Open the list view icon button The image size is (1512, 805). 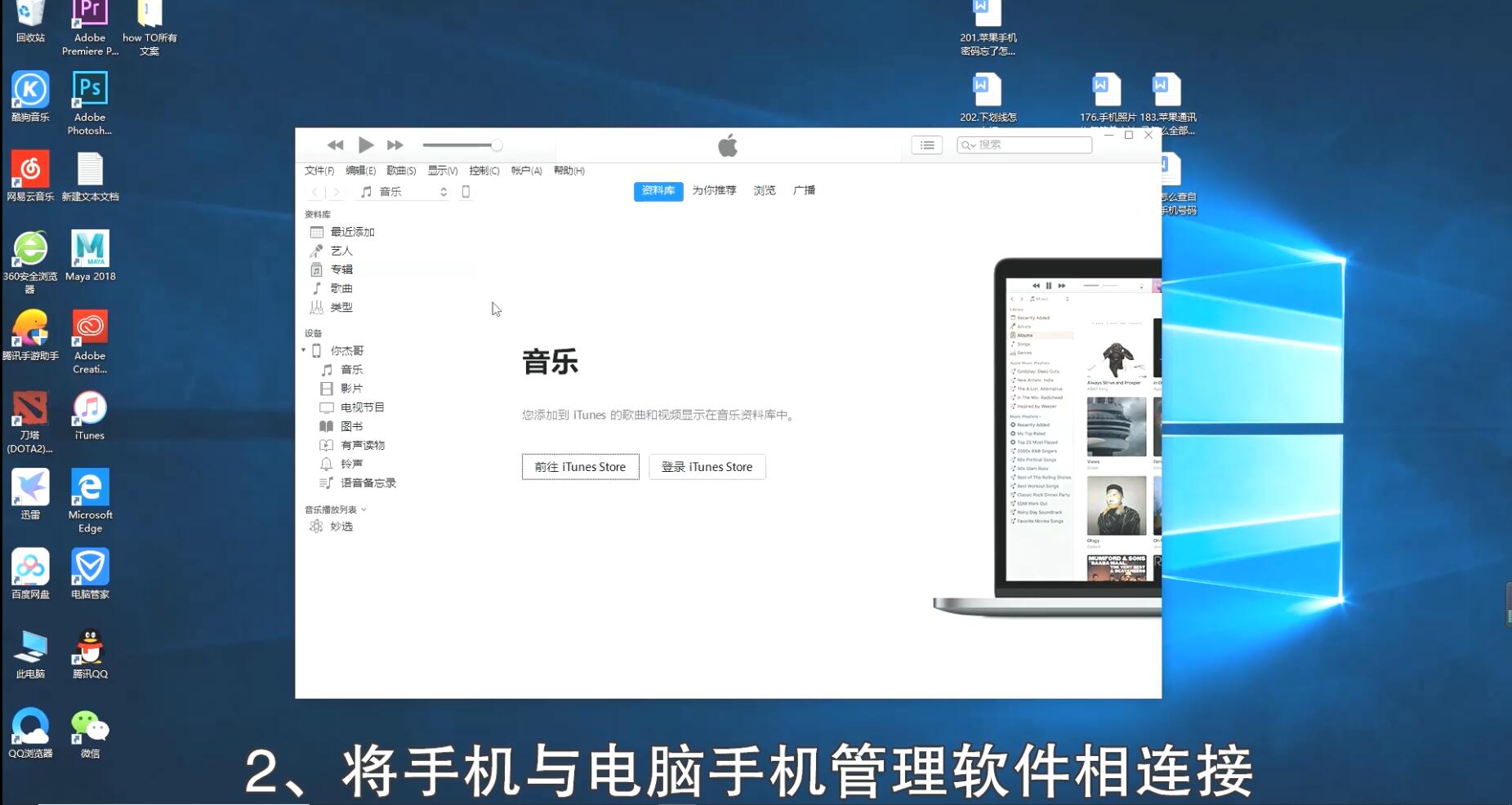926,145
